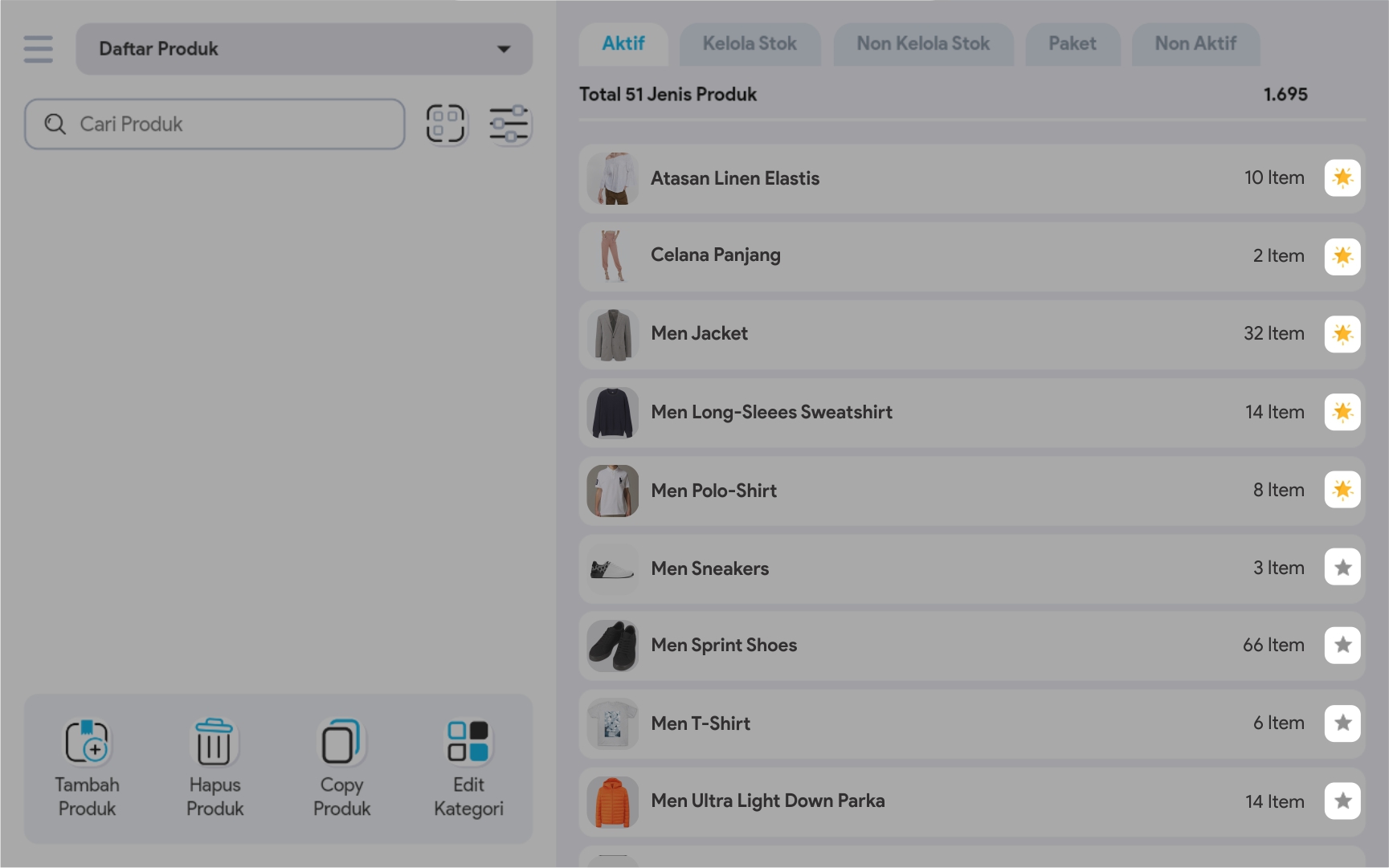The height and width of the screenshot is (868, 1389).
Task: Open the hamburger menu
Action: pyautogui.click(x=38, y=49)
